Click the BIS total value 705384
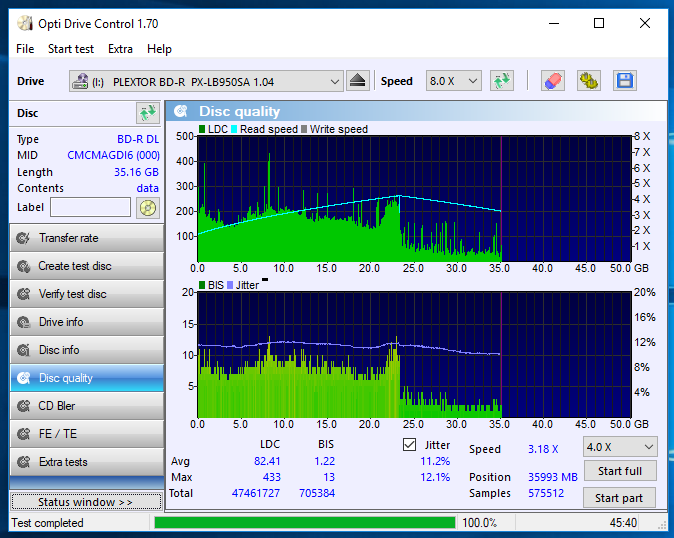 click(x=317, y=493)
